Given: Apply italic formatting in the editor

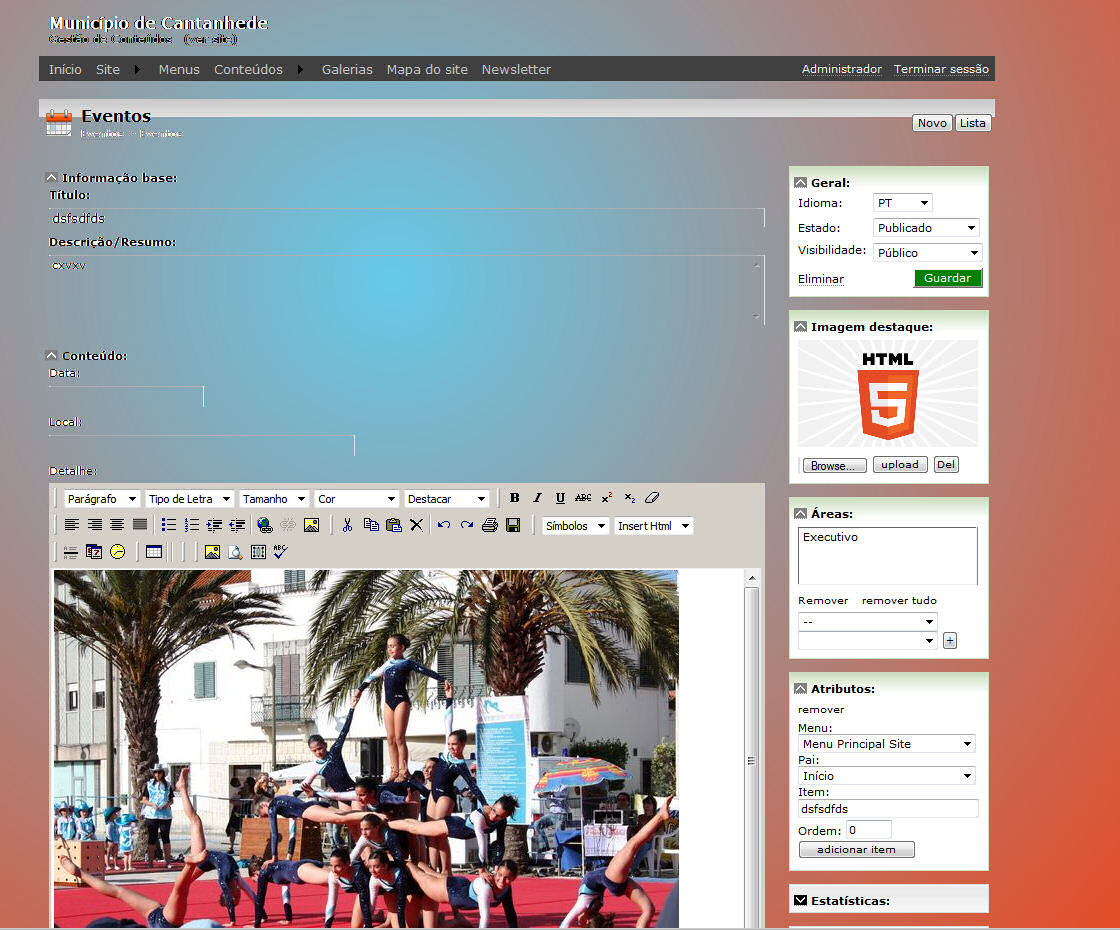Looking at the screenshot, I should [537, 498].
